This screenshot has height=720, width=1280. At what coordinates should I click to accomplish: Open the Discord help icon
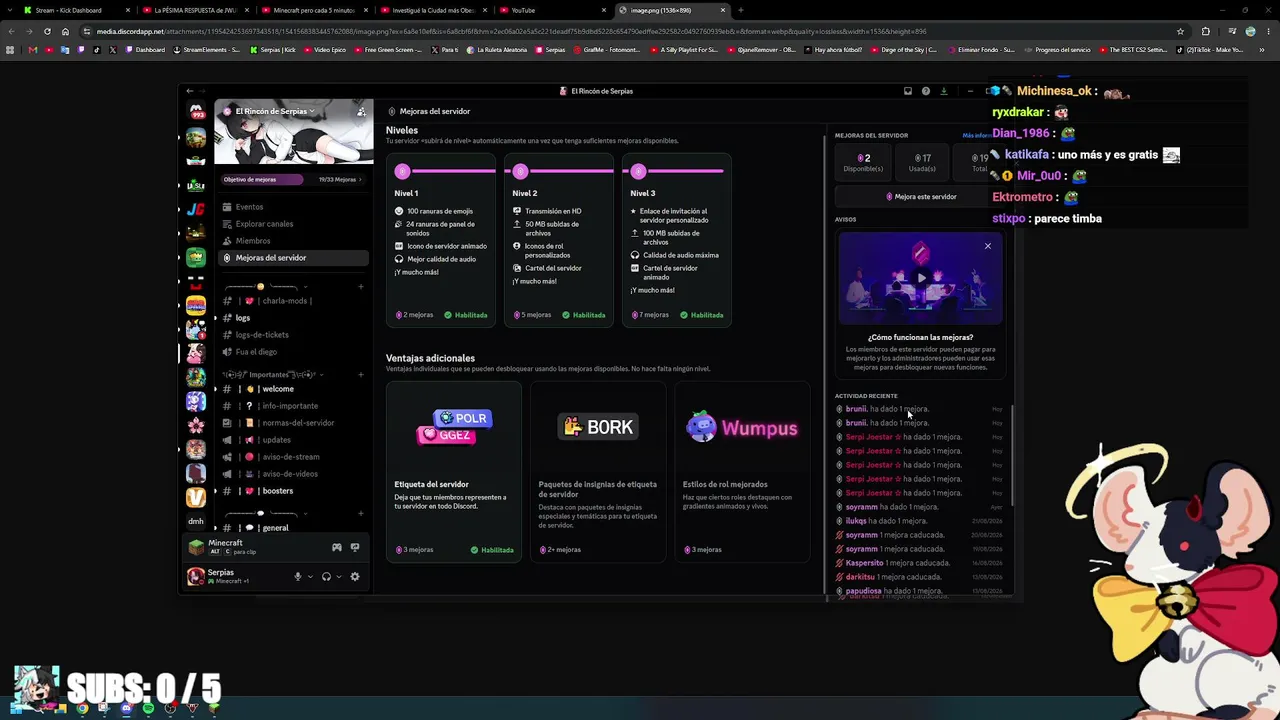926,91
